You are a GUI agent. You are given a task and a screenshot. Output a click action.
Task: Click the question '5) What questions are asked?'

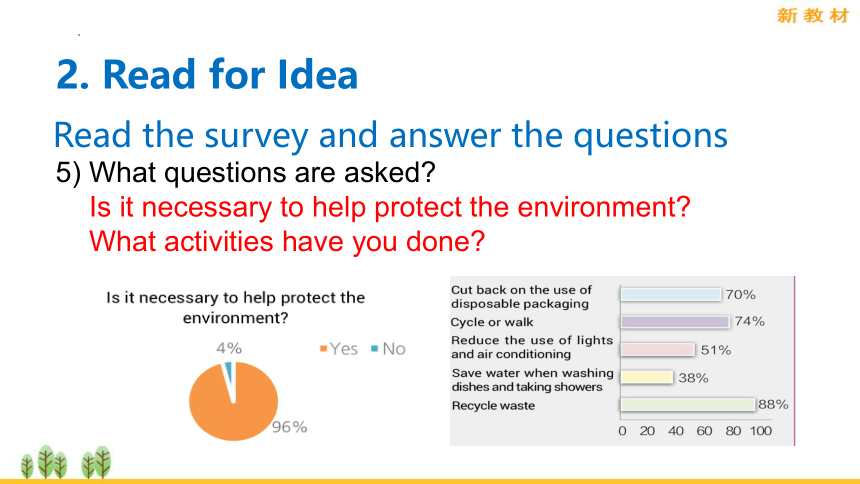click(246, 172)
